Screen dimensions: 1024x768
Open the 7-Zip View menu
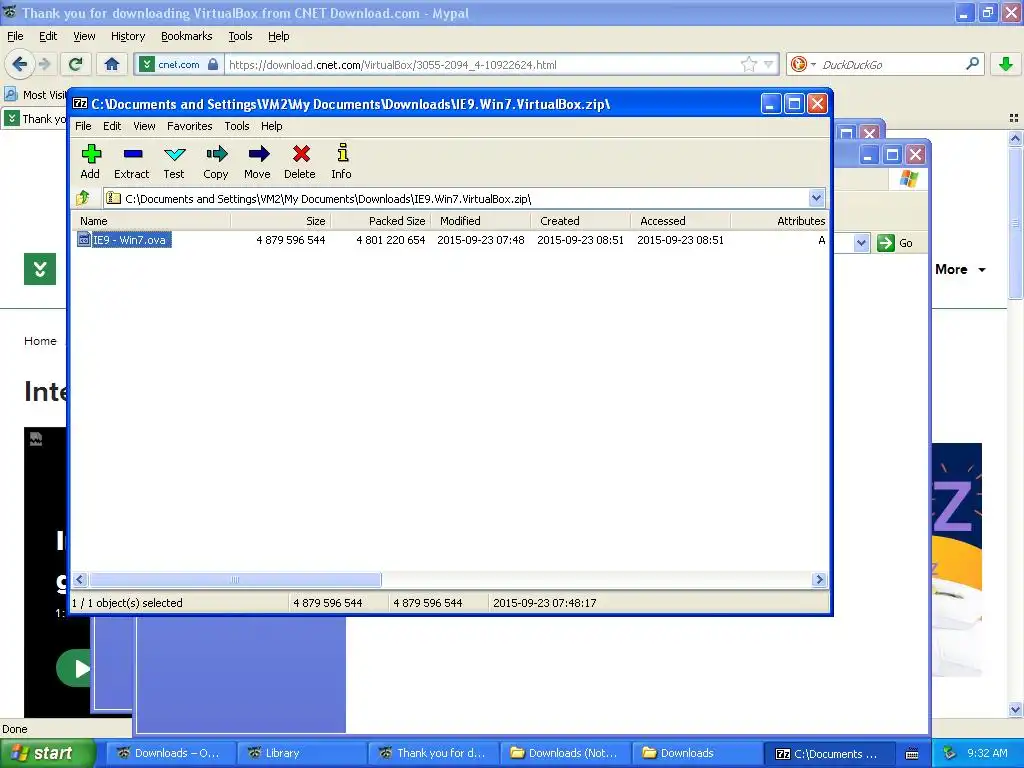pos(144,126)
